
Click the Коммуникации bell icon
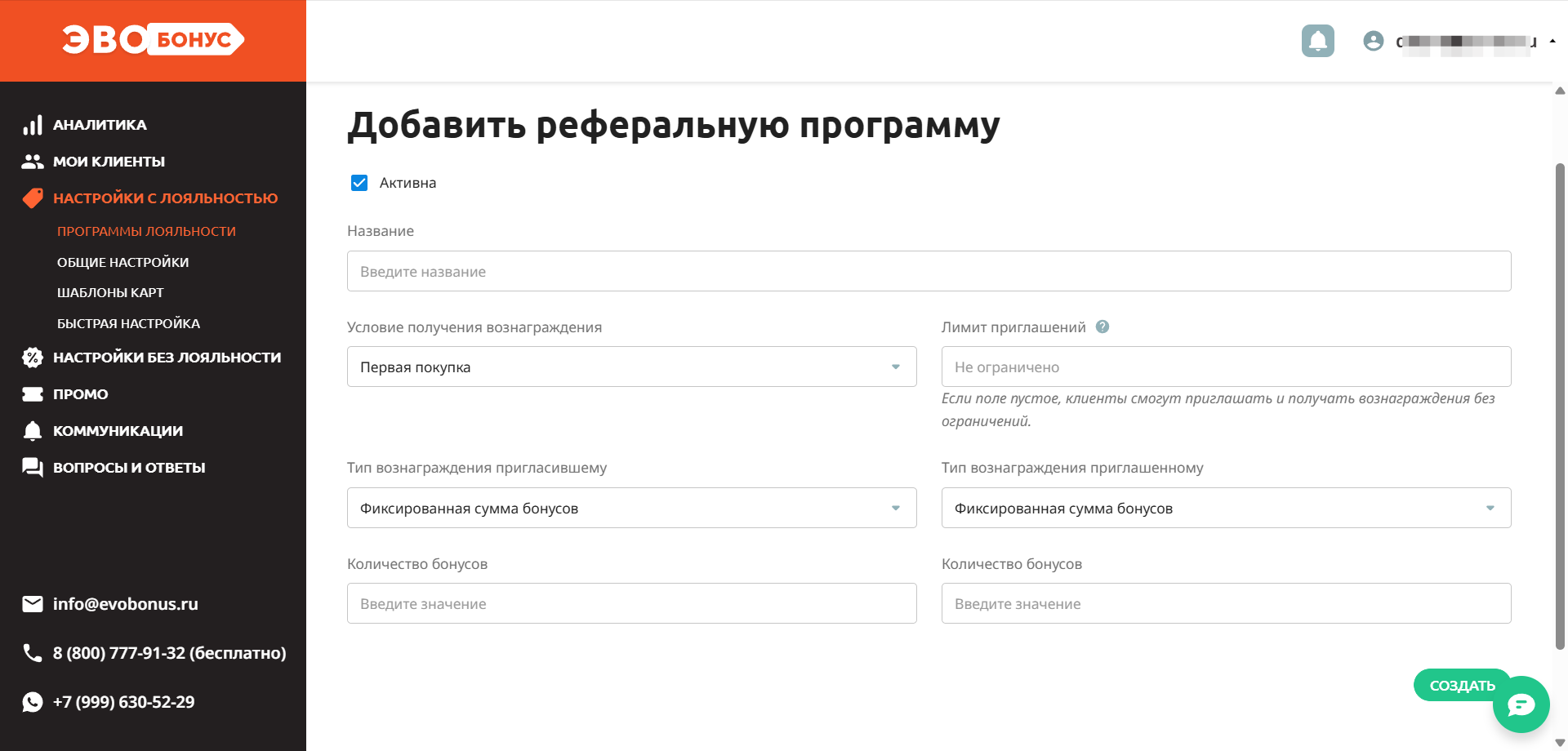coord(33,431)
